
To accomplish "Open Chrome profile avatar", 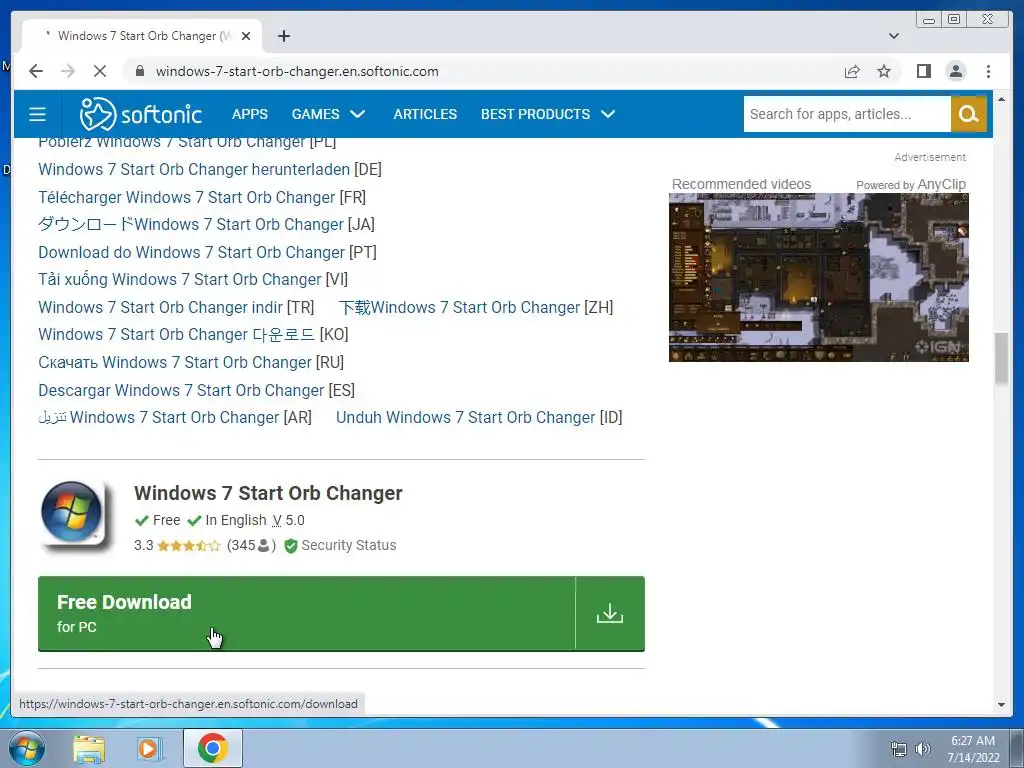I will 955,71.
